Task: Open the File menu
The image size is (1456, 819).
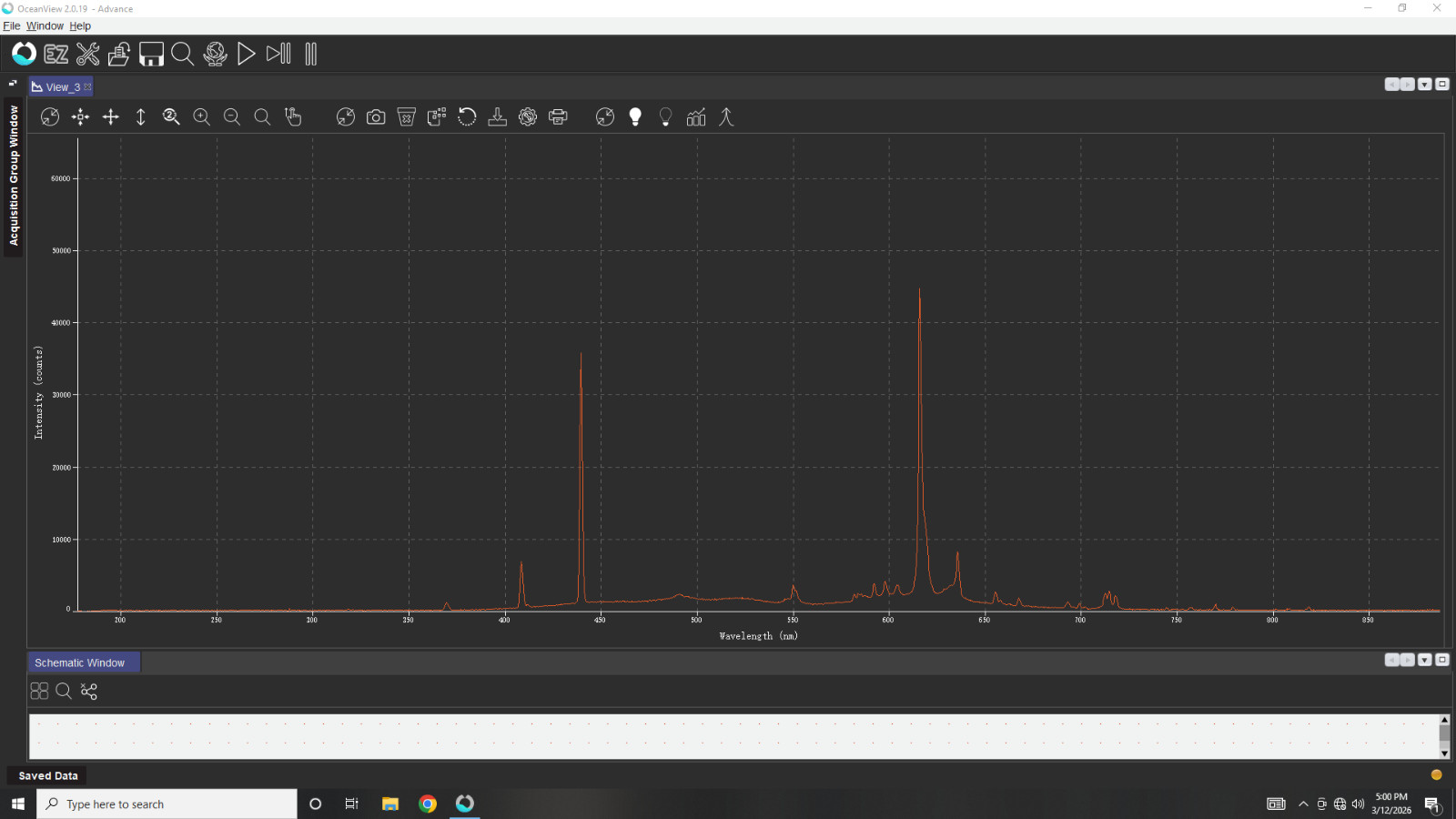Action: pyautogui.click(x=12, y=26)
